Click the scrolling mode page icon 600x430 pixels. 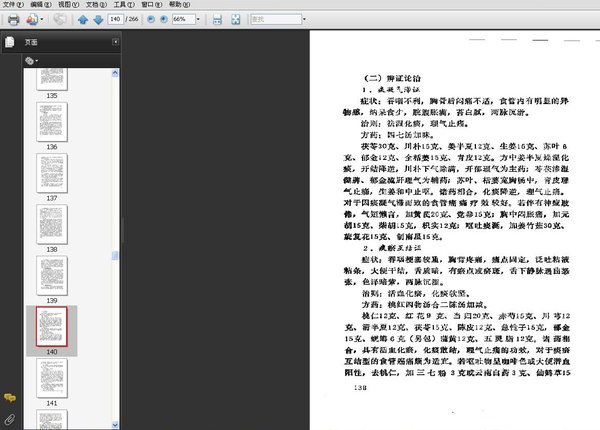pyautogui.click(x=217, y=19)
